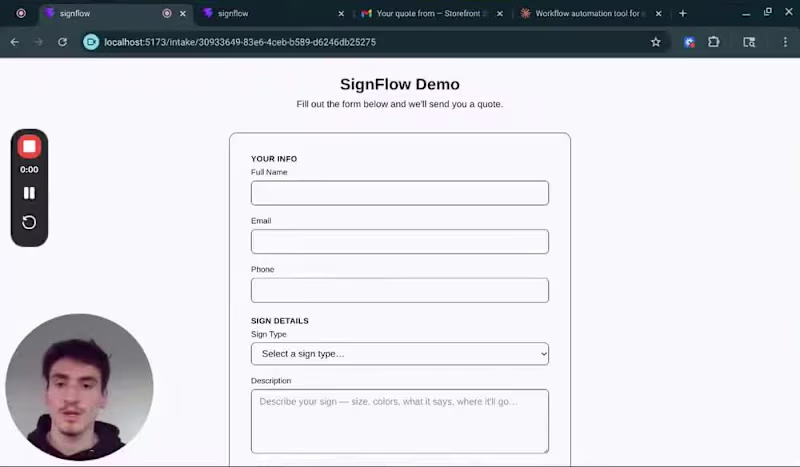Click the address bar URL
800x467 pixels.
[x=240, y=42]
